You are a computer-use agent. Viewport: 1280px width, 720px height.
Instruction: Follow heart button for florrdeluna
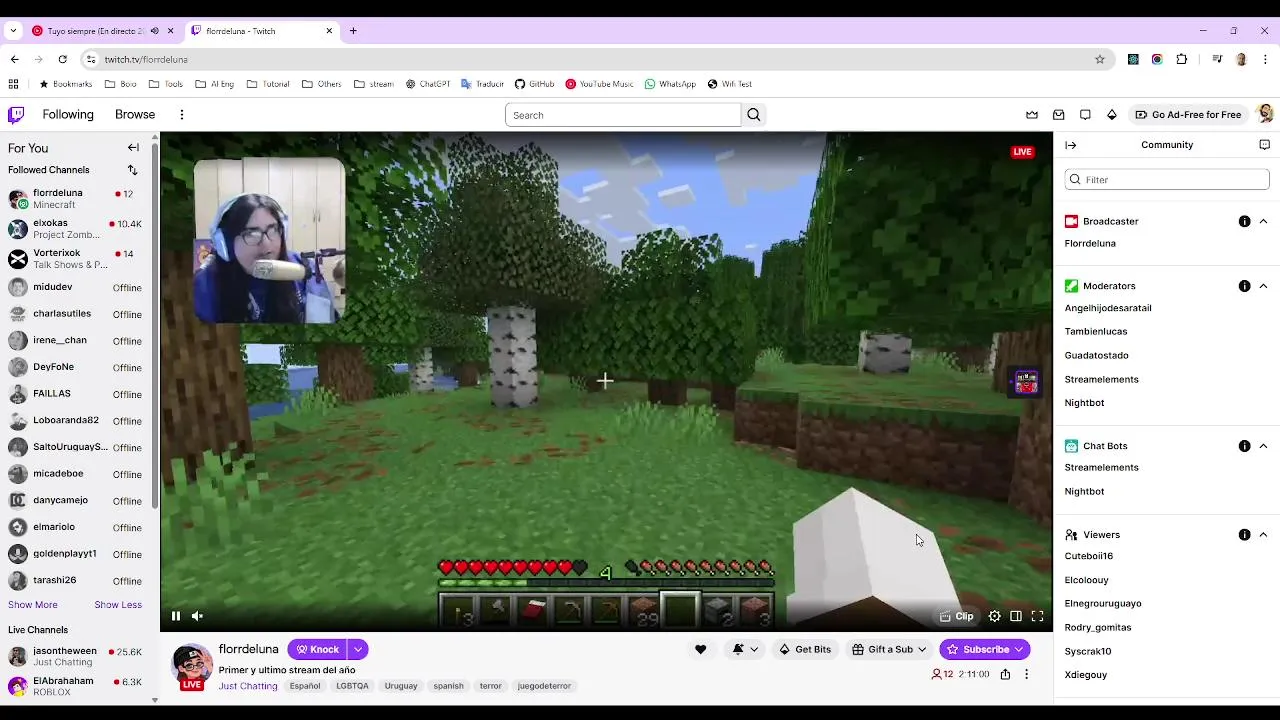[700, 650]
